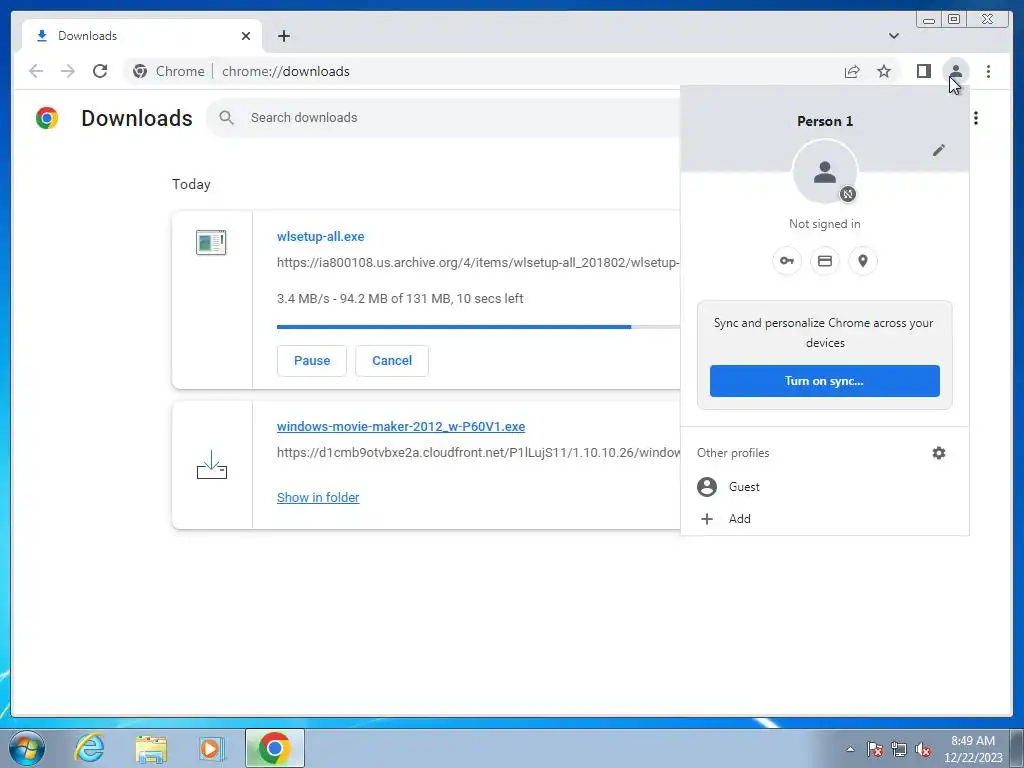Image resolution: width=1024 pixels, height=768 pixels.
Task: Select the Downloads tab
Action: pos(142,36)
